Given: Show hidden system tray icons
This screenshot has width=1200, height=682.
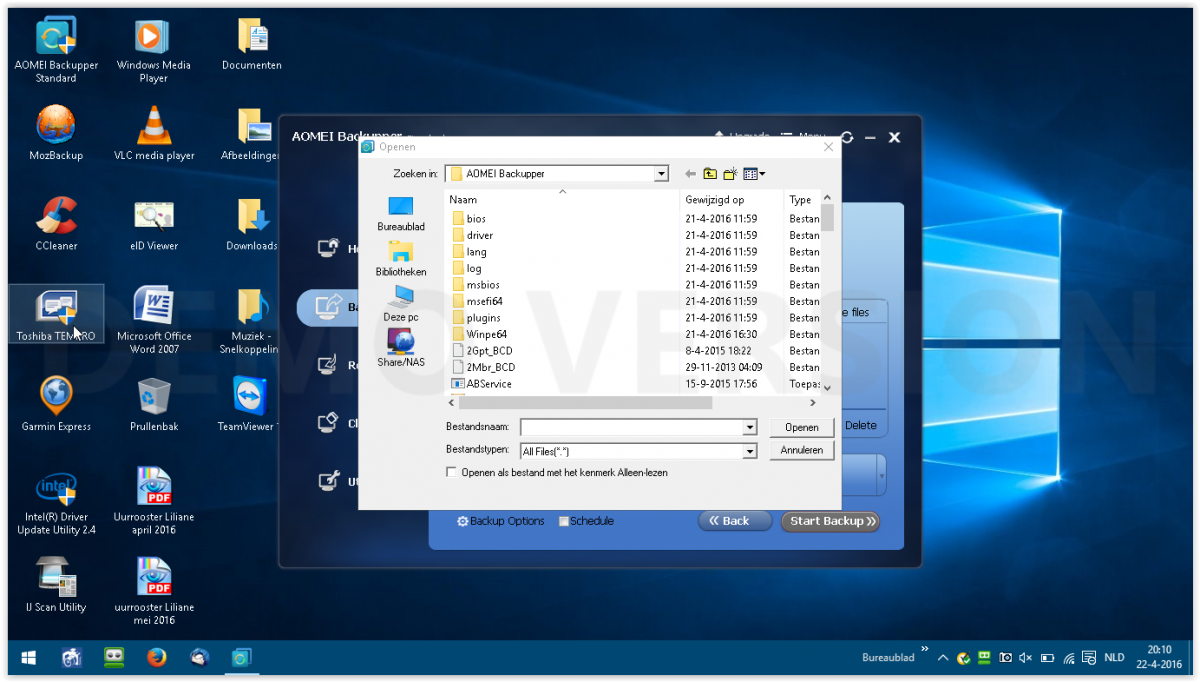Looking at the screenshot, I should pos(942,658).
